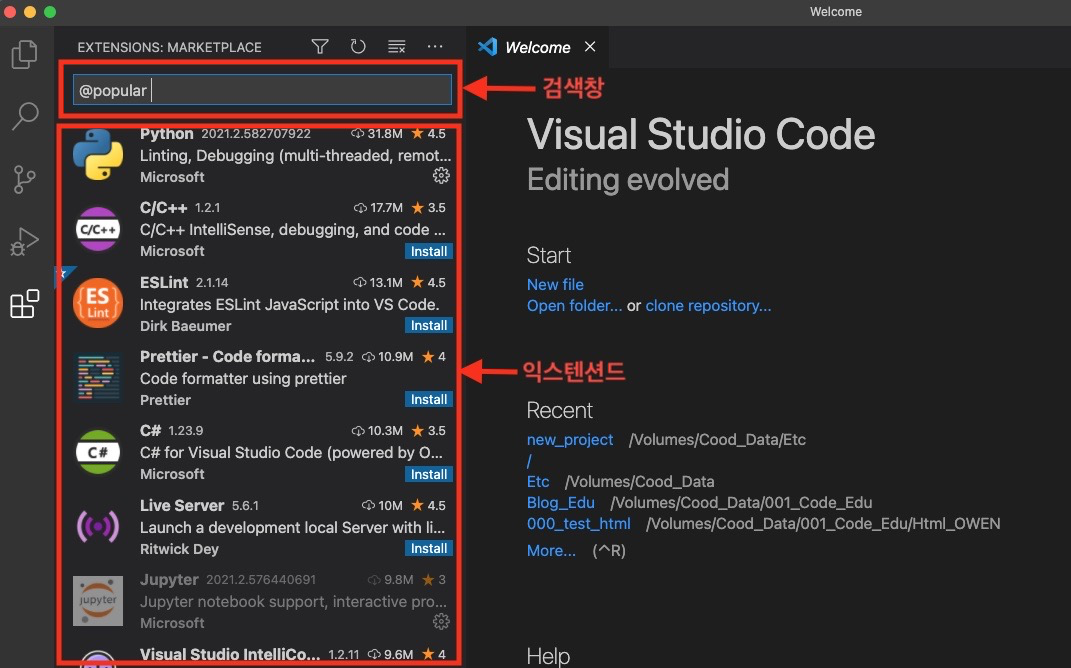The height and width of the screenshot is (668, 1071).
Task: Select the C/C++ extension title
Action: coord(163,208)
